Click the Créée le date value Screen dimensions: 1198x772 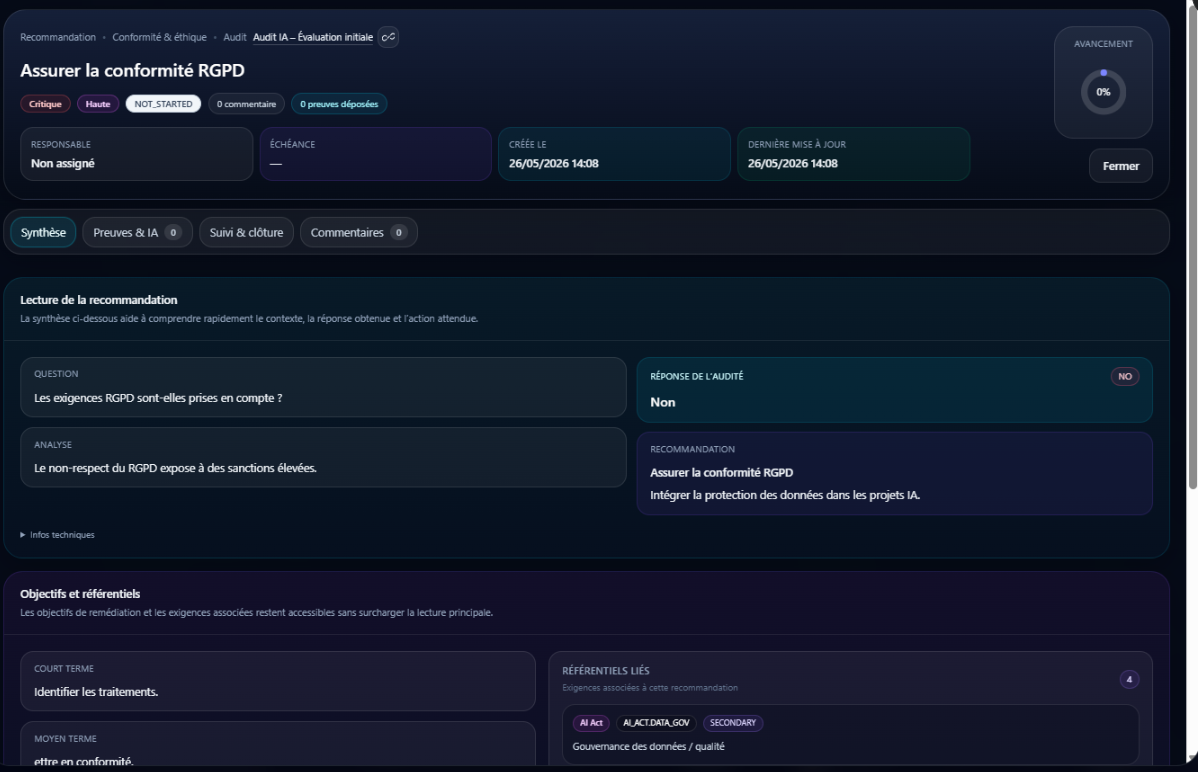pyautogui.click(x=553, y=164)
